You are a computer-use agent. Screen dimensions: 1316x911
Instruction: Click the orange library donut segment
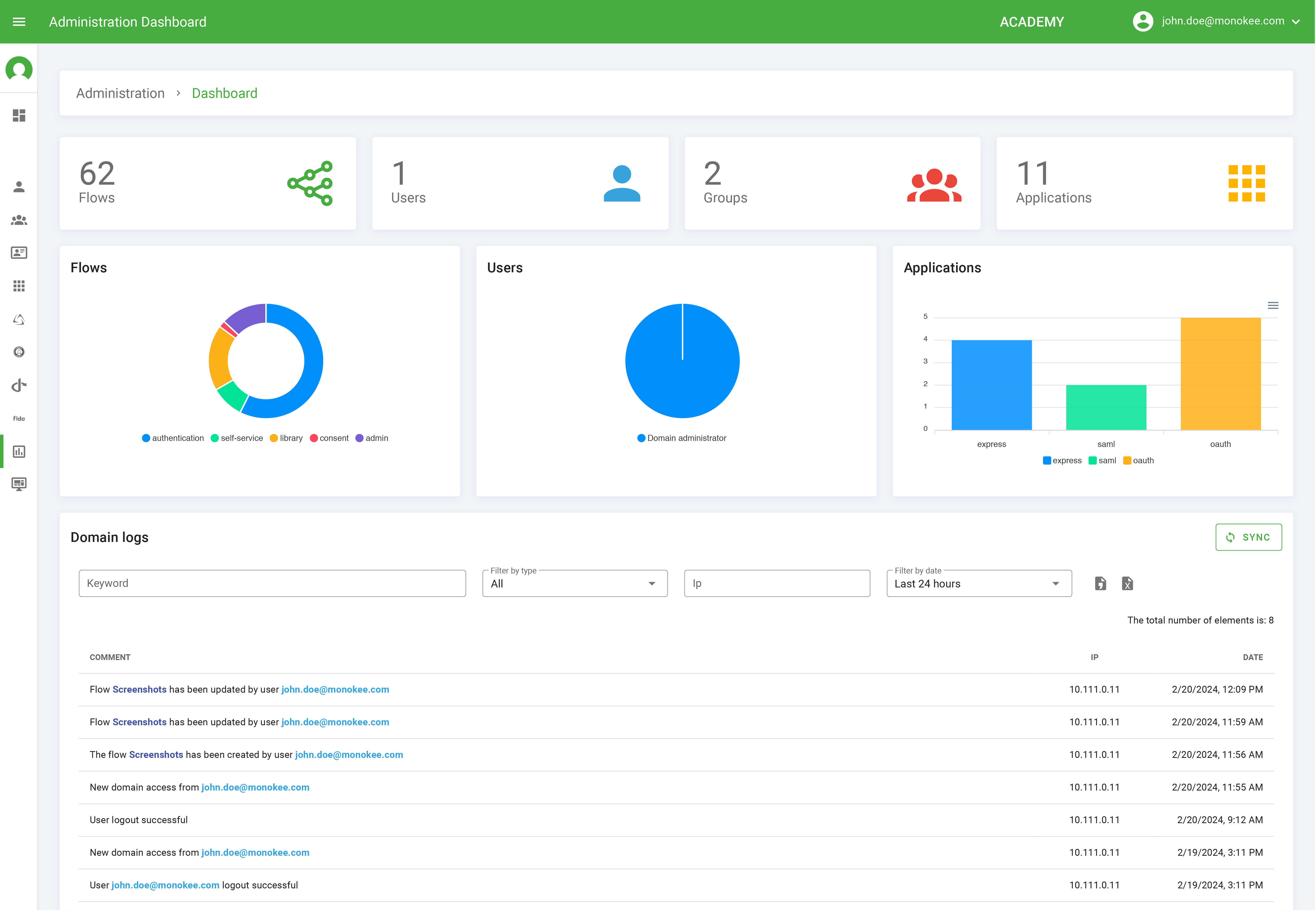(220, 359)
